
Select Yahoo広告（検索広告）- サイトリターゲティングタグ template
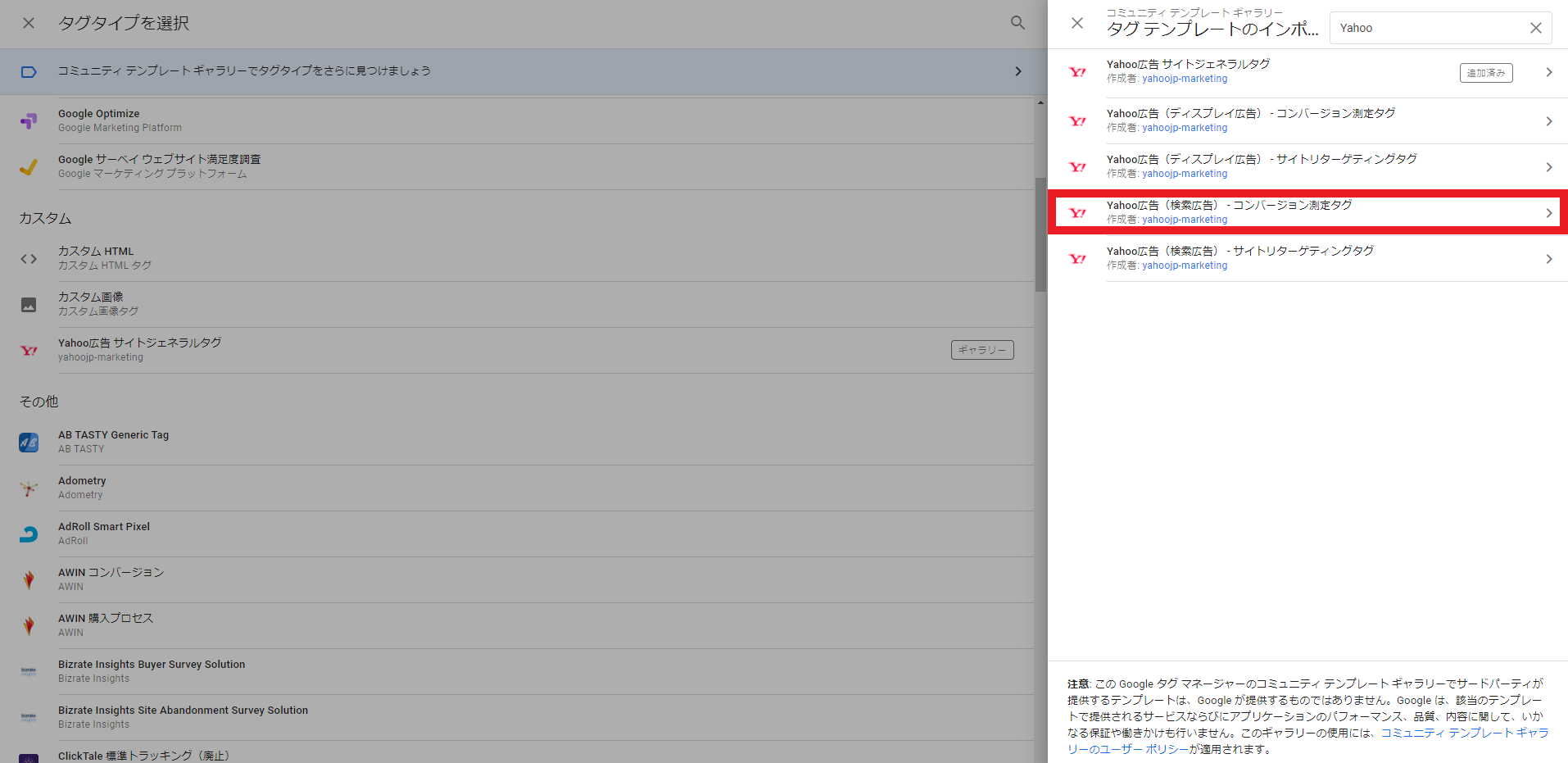click(x=1307, y=259)
